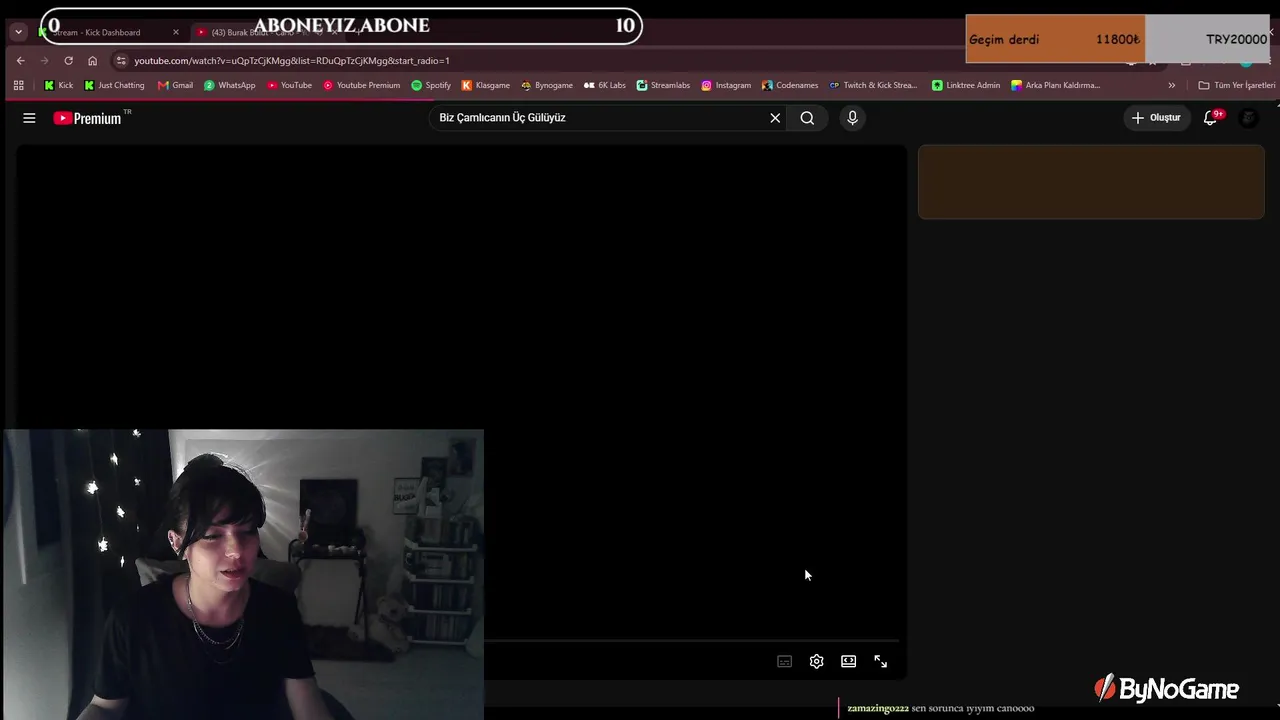Enter fullscreen on the video player
Image resolution: width=1280 pixels, height=720 pixels.
coord(881,661)
